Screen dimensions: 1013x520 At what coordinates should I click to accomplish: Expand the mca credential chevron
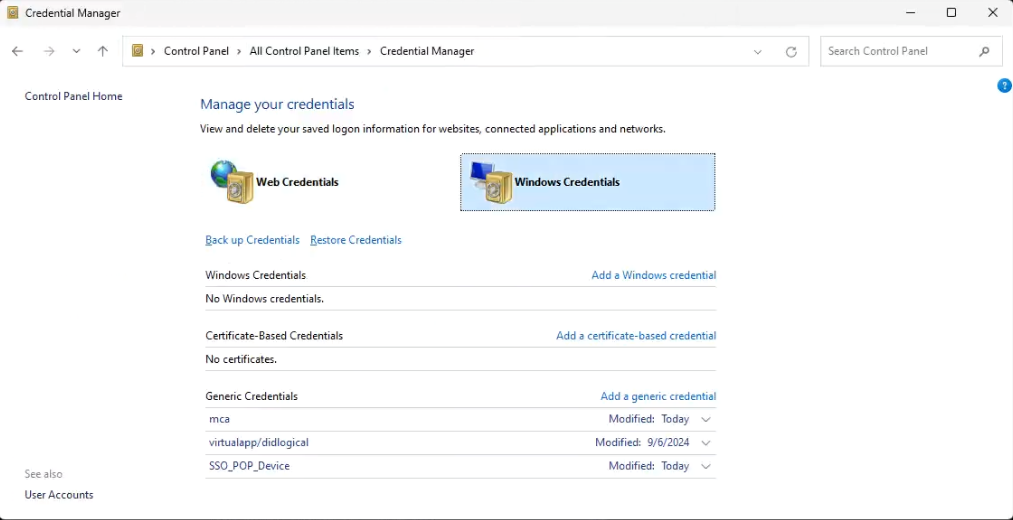click(x=705, y=419)
